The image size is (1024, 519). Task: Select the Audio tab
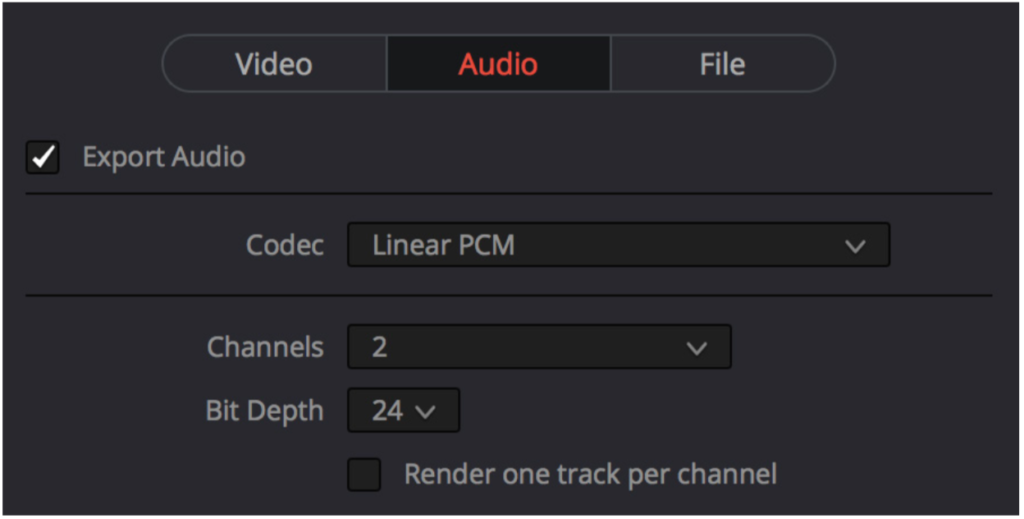coord(499,63)
